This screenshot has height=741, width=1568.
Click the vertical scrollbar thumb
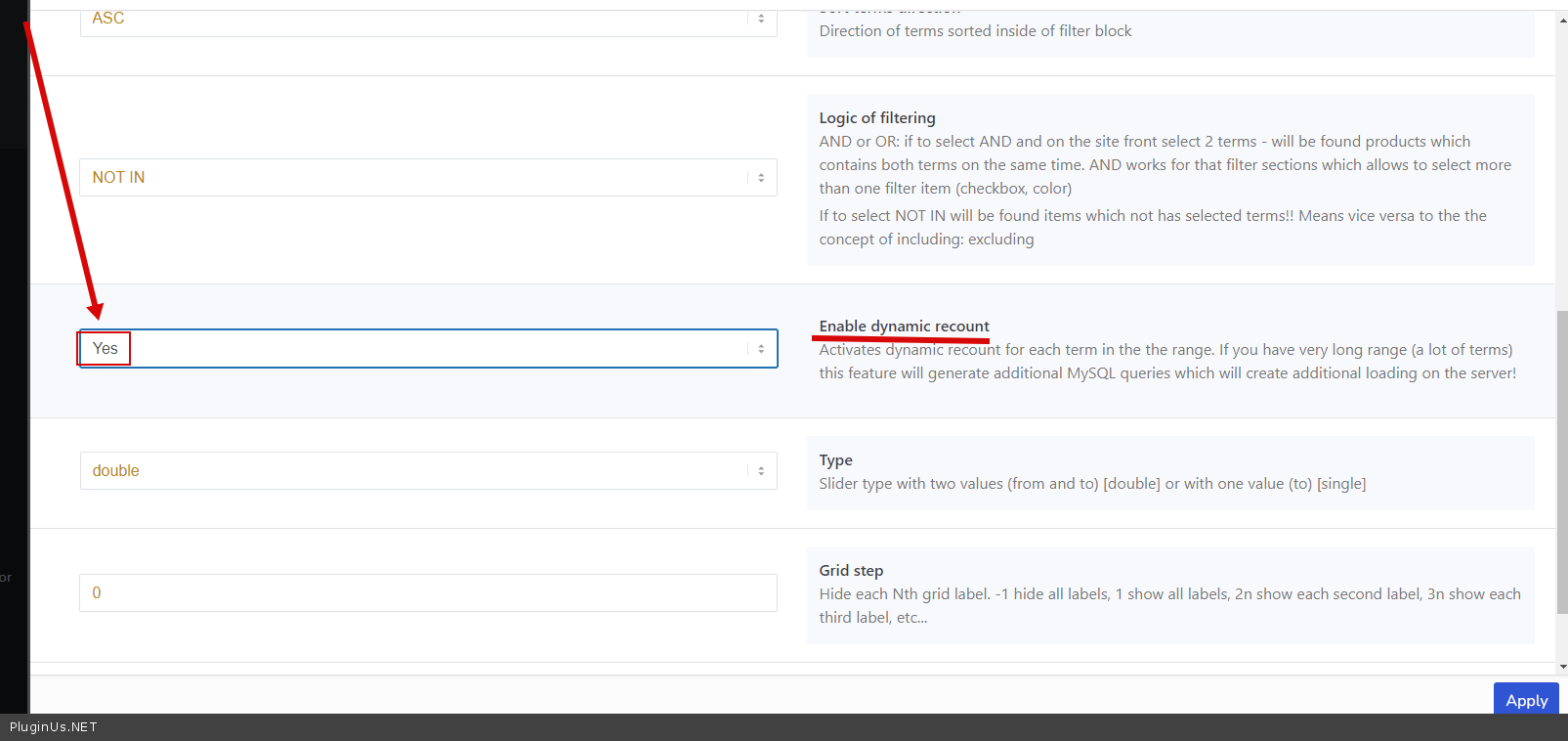click(1562, 459)
